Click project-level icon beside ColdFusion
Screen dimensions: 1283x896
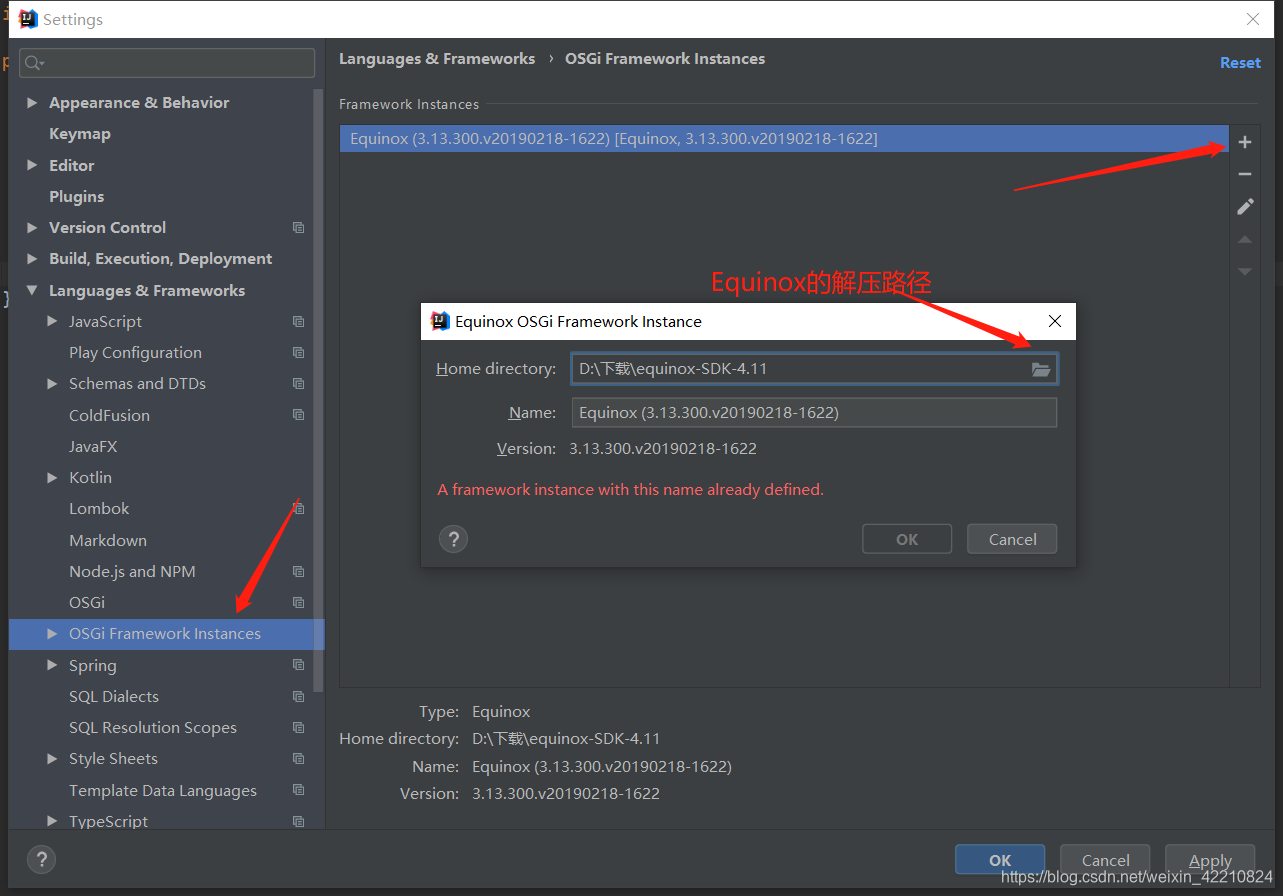click(x=298, y=415)
